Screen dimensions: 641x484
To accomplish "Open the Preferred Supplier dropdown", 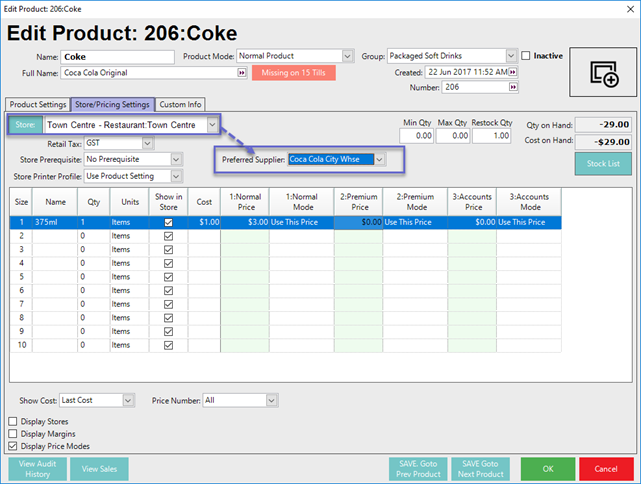I will [x=379, y=159].
